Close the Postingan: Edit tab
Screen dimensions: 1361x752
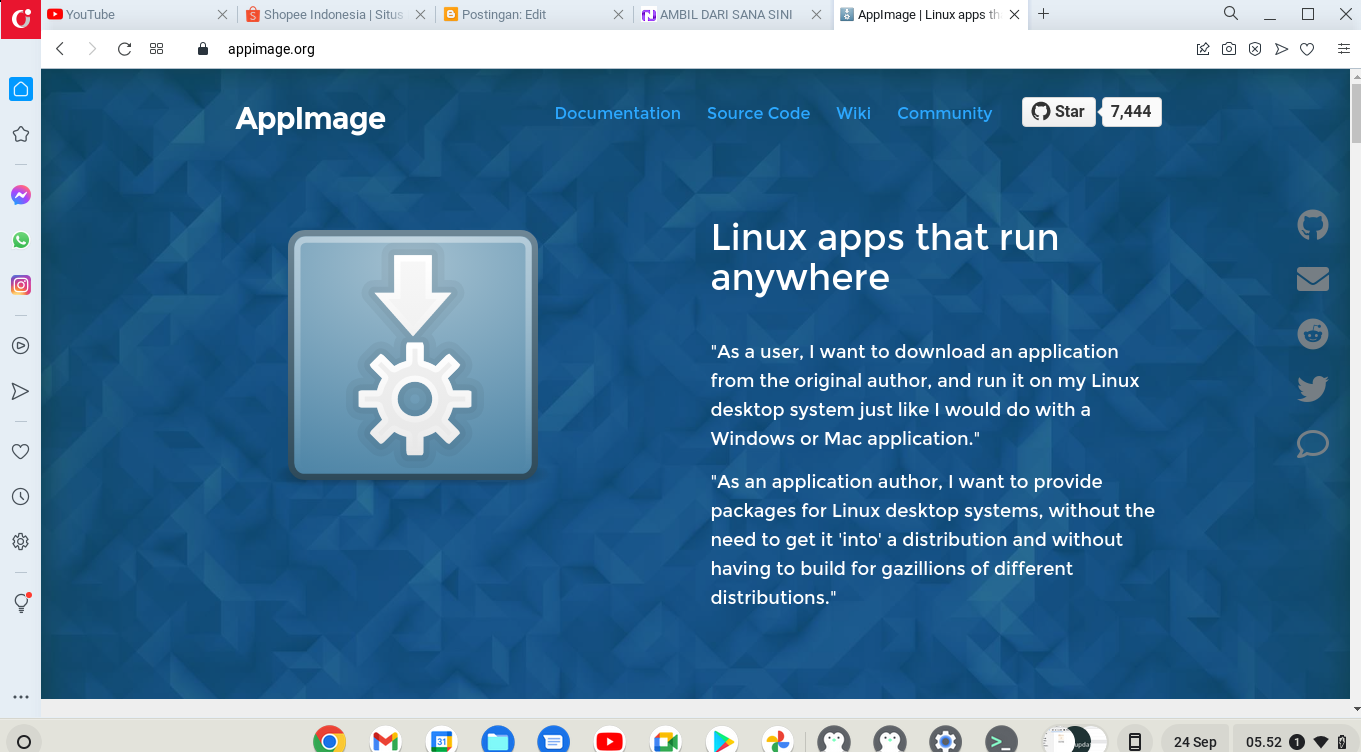[x=619, y=15]
